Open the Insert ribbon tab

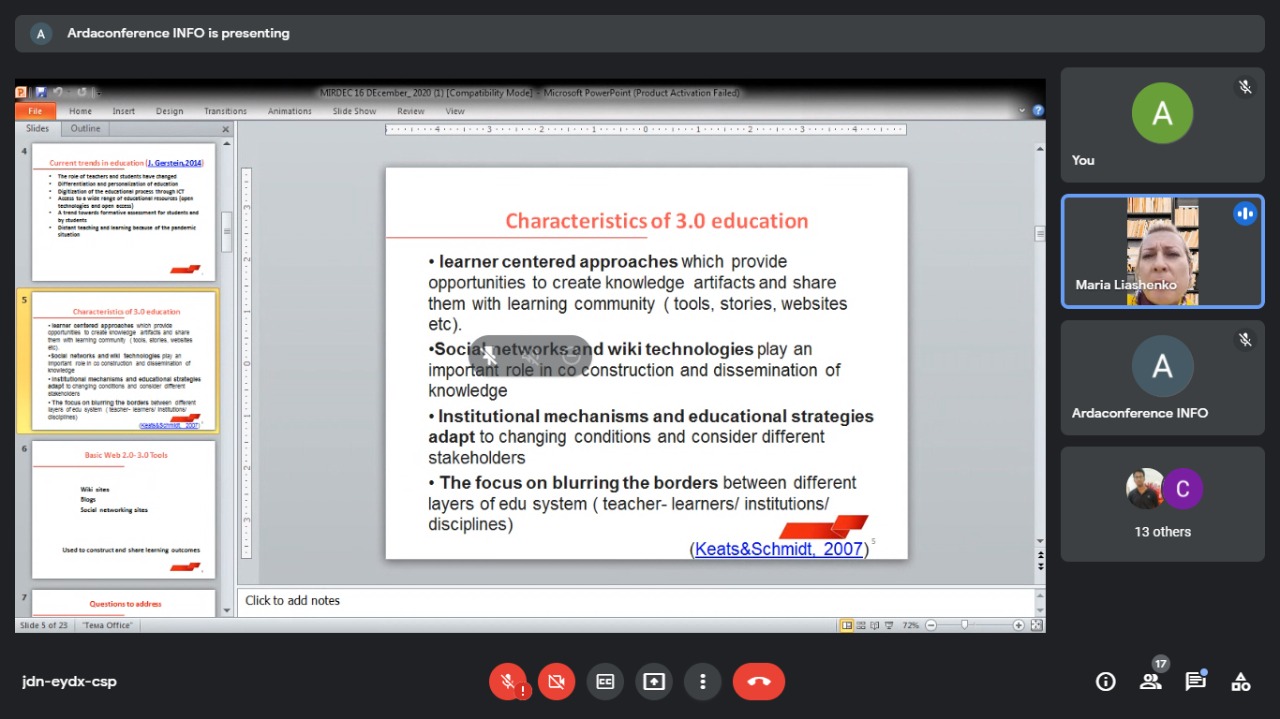pyautogui.click(x=124, y=111)
